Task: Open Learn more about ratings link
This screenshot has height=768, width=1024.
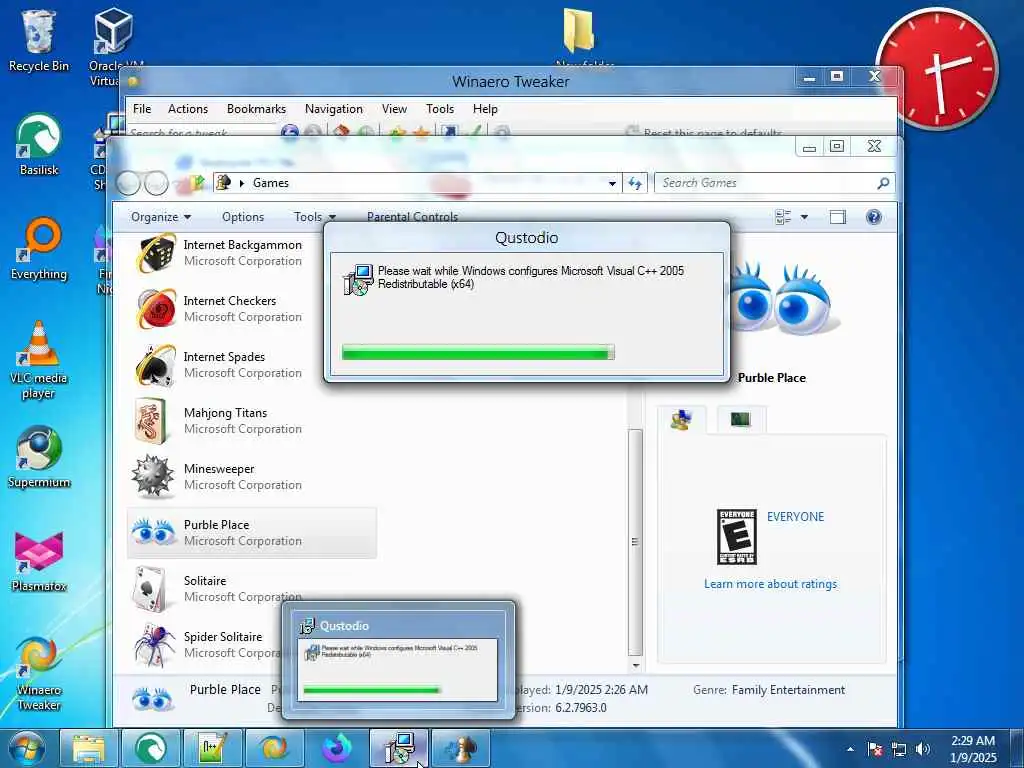Action: click(770, 584)
